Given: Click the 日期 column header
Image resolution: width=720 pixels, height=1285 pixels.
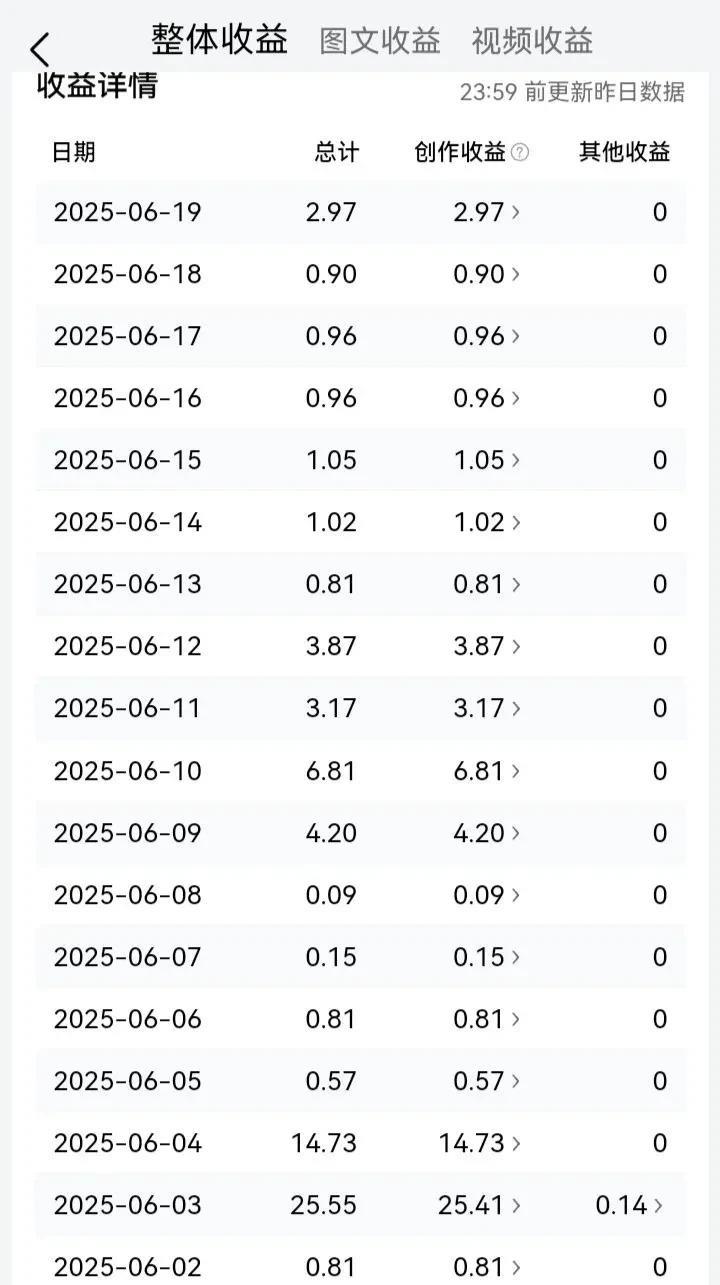Looking at the screenshot, I should (74, 152).
